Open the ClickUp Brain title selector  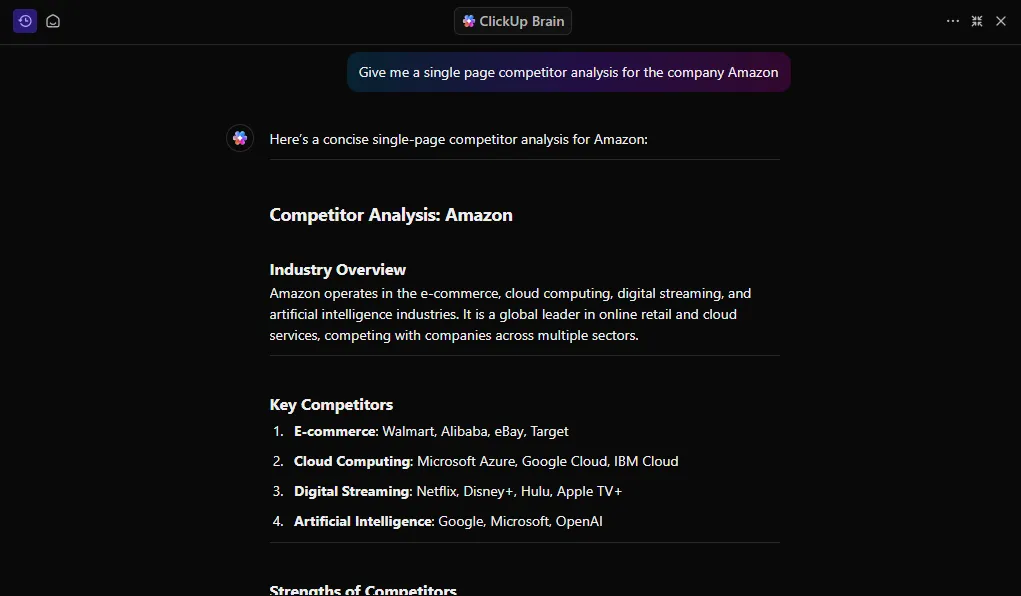(512, 21)
